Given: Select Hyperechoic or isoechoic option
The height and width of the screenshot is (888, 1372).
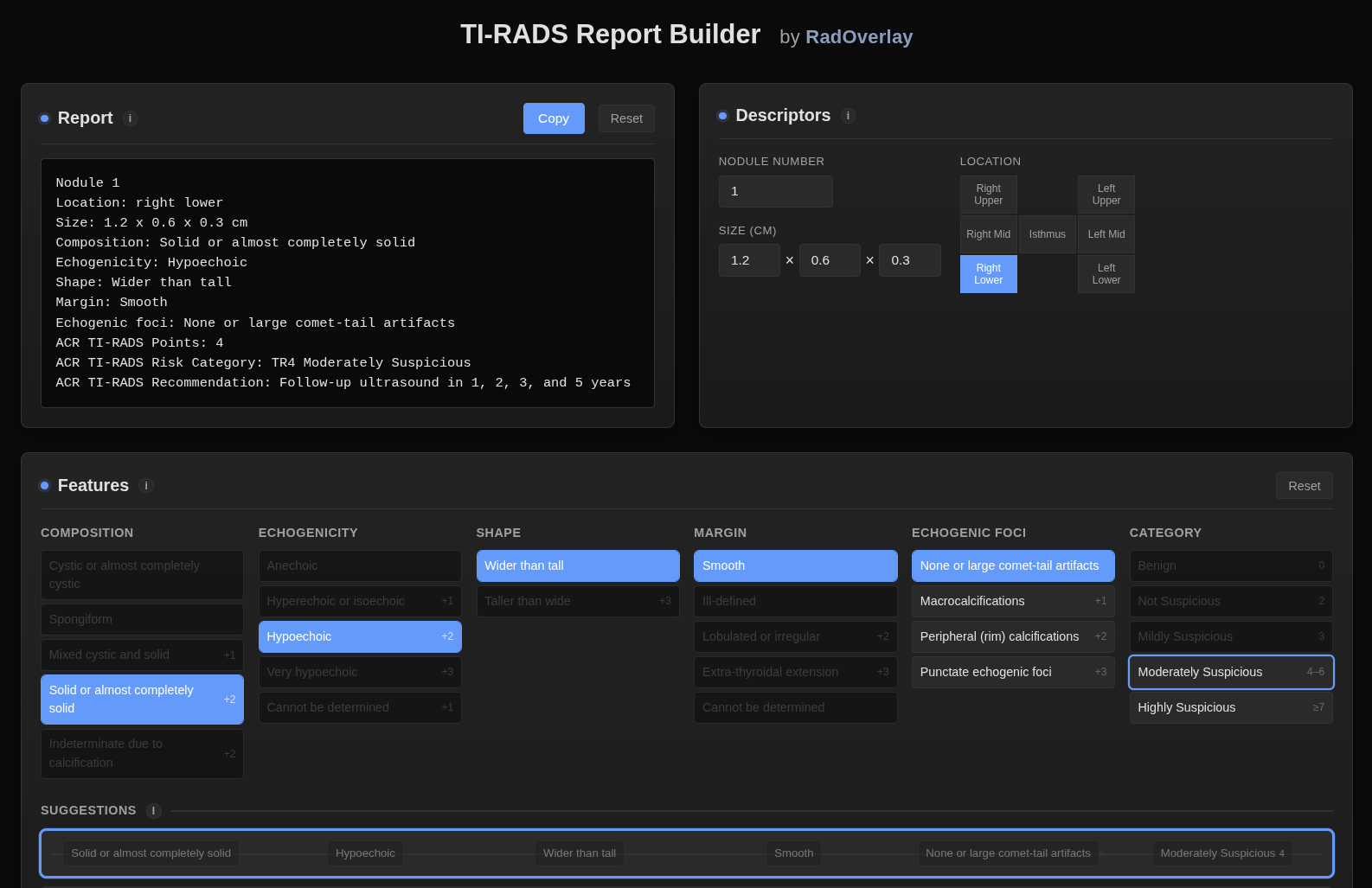Looking at the screenshot, I should tap(360, 601).
